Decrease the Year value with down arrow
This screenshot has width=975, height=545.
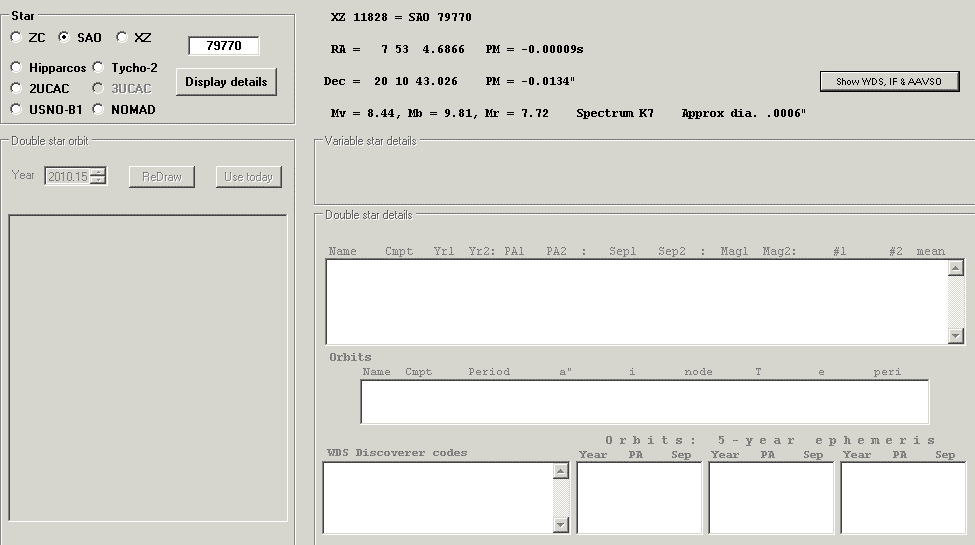point(98,180)
